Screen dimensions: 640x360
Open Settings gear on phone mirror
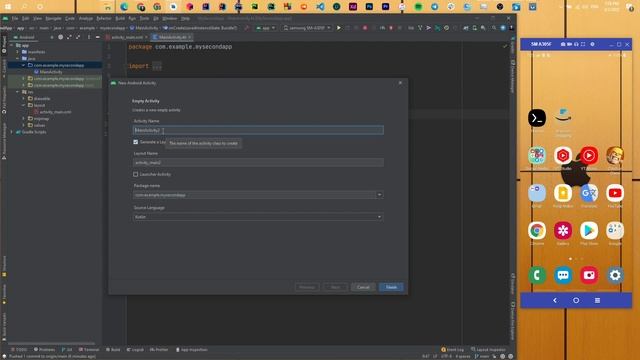click(615, 275)
